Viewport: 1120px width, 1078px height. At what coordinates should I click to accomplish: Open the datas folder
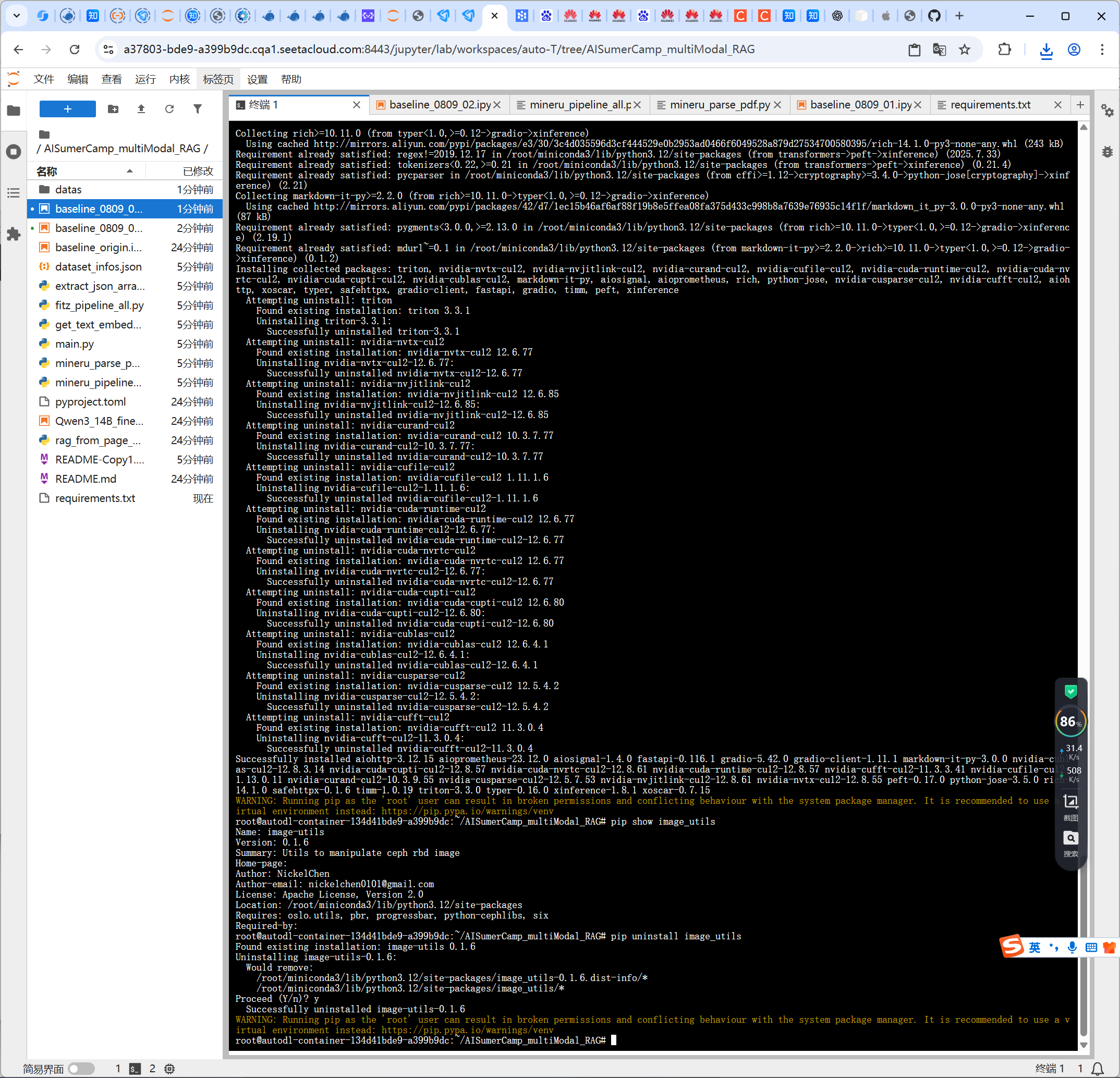(x=125, y=189)
